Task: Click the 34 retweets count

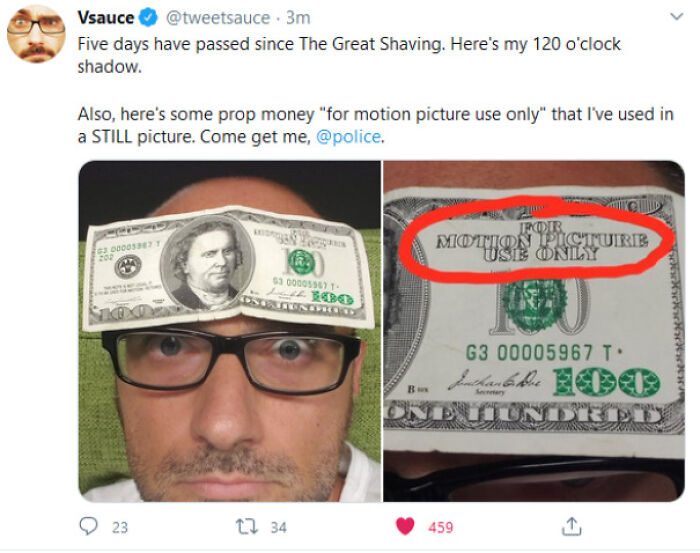Action: [x=279, y=528]
